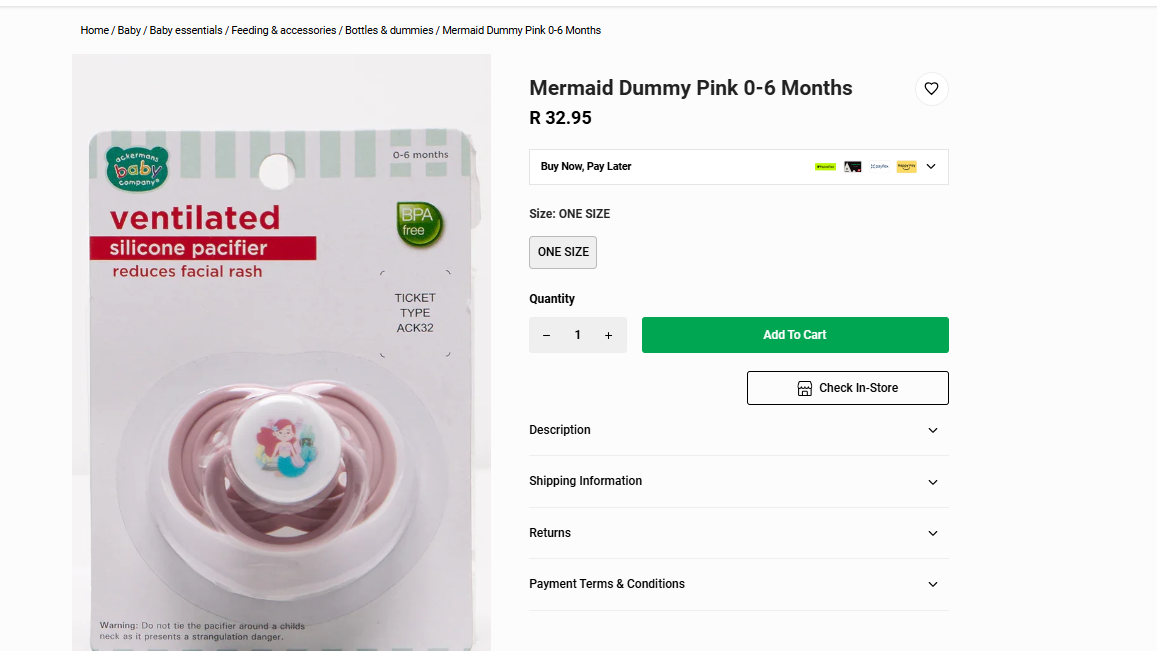Show Payment Terms & Conditions details
This screenshot has width=1157, height=651.
tap(738, 584)
